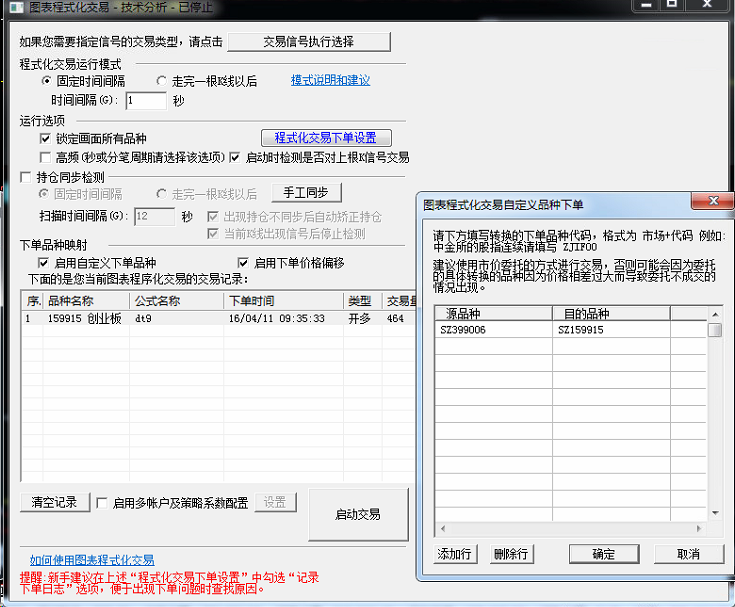The image size is (735, 607).
Task: Click the 时间间隔 seconds input field
Action: [x=145, y=100]
